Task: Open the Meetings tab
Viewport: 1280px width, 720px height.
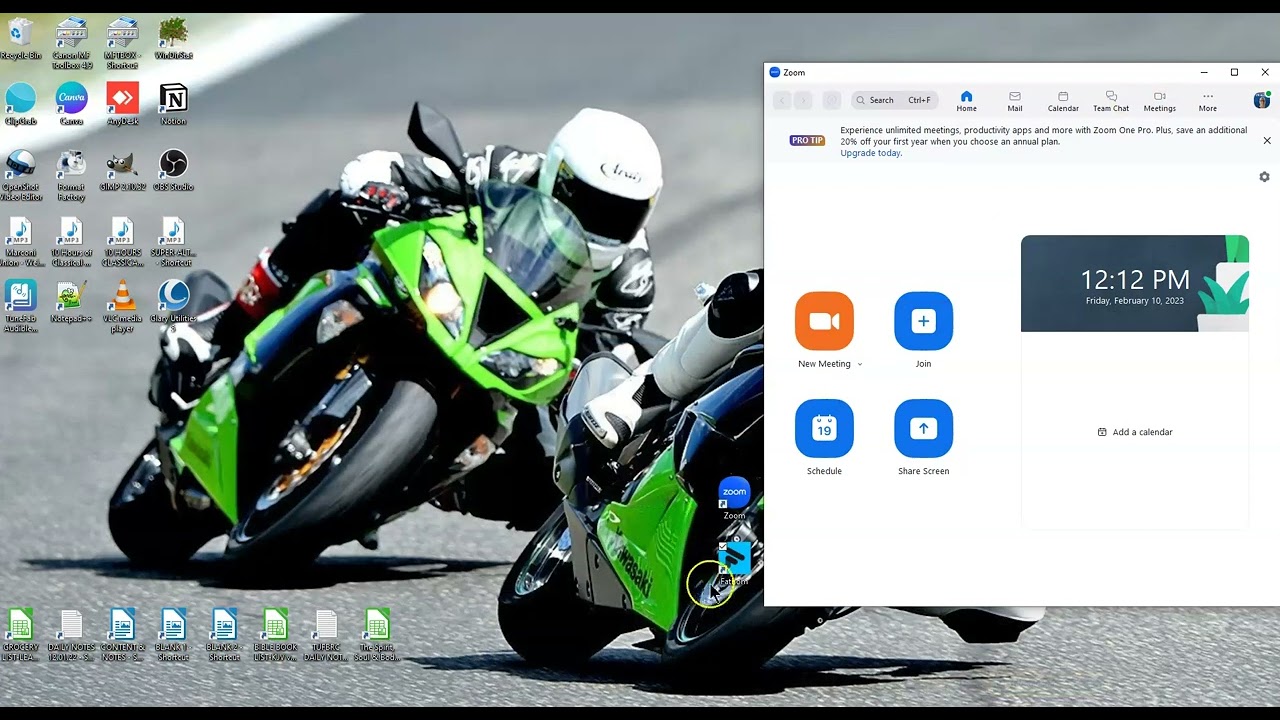Action: click(x=1160, y=101)
